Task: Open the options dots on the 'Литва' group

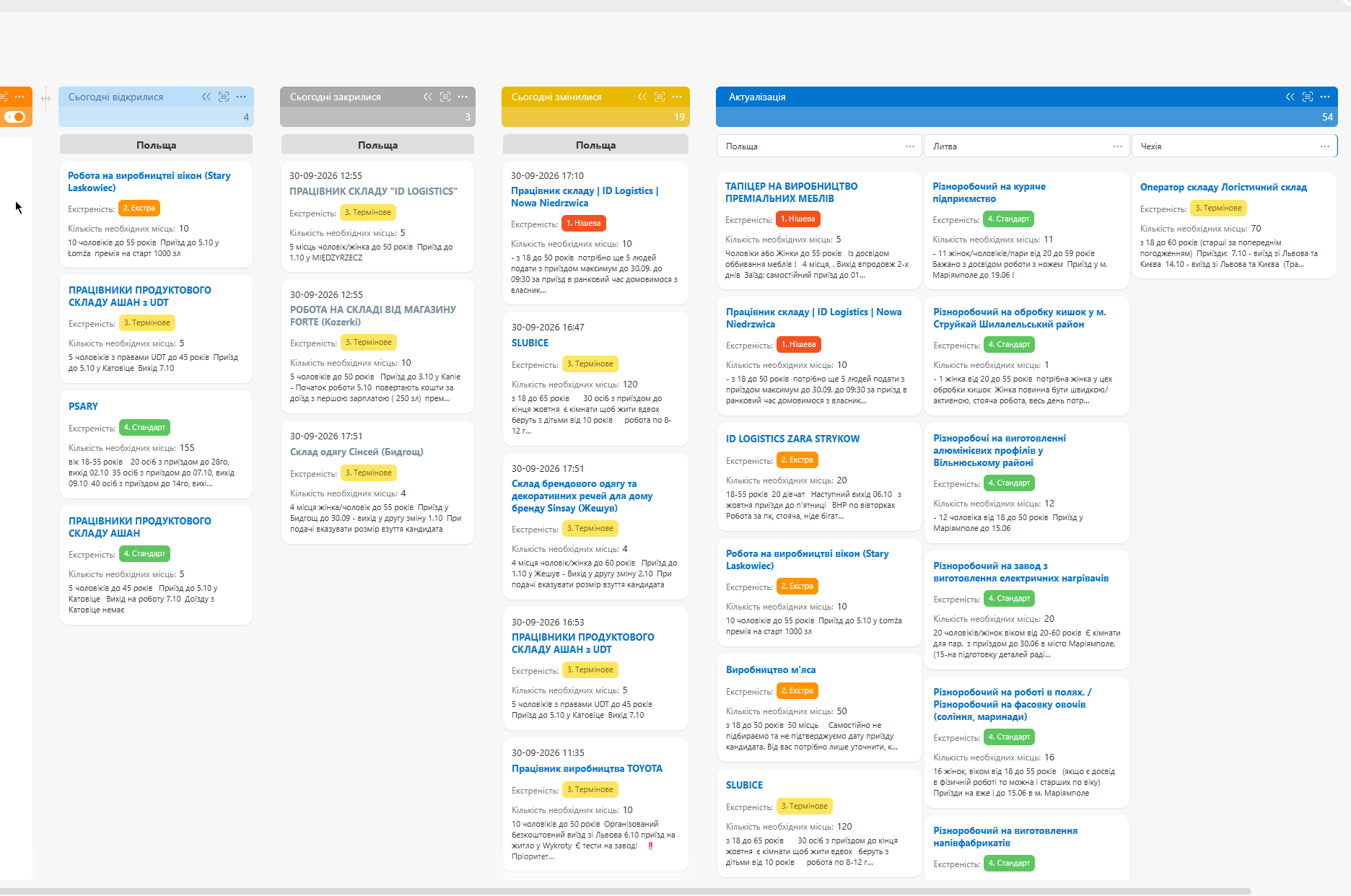Action: tap(1118, 146)
